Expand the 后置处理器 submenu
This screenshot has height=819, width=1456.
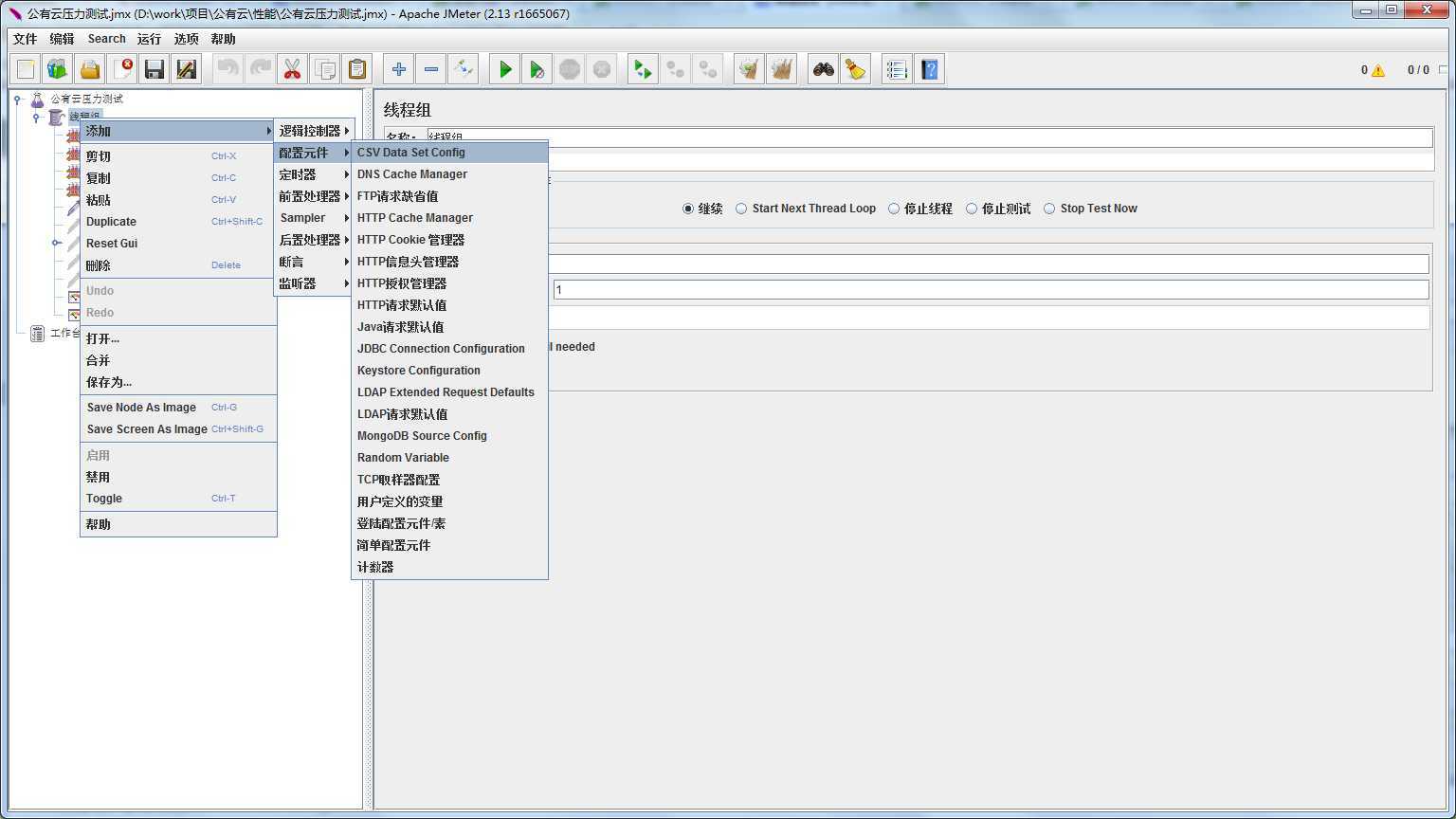point(313,240)
